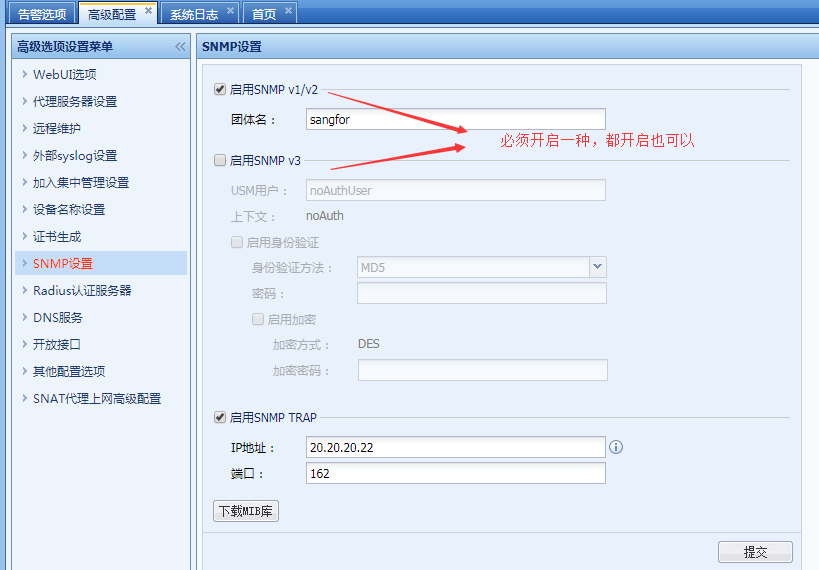Screen dimensions: 819x570
Task: Click the 提交 submit button
Action: pyautogui.click(x=755, y=552)
